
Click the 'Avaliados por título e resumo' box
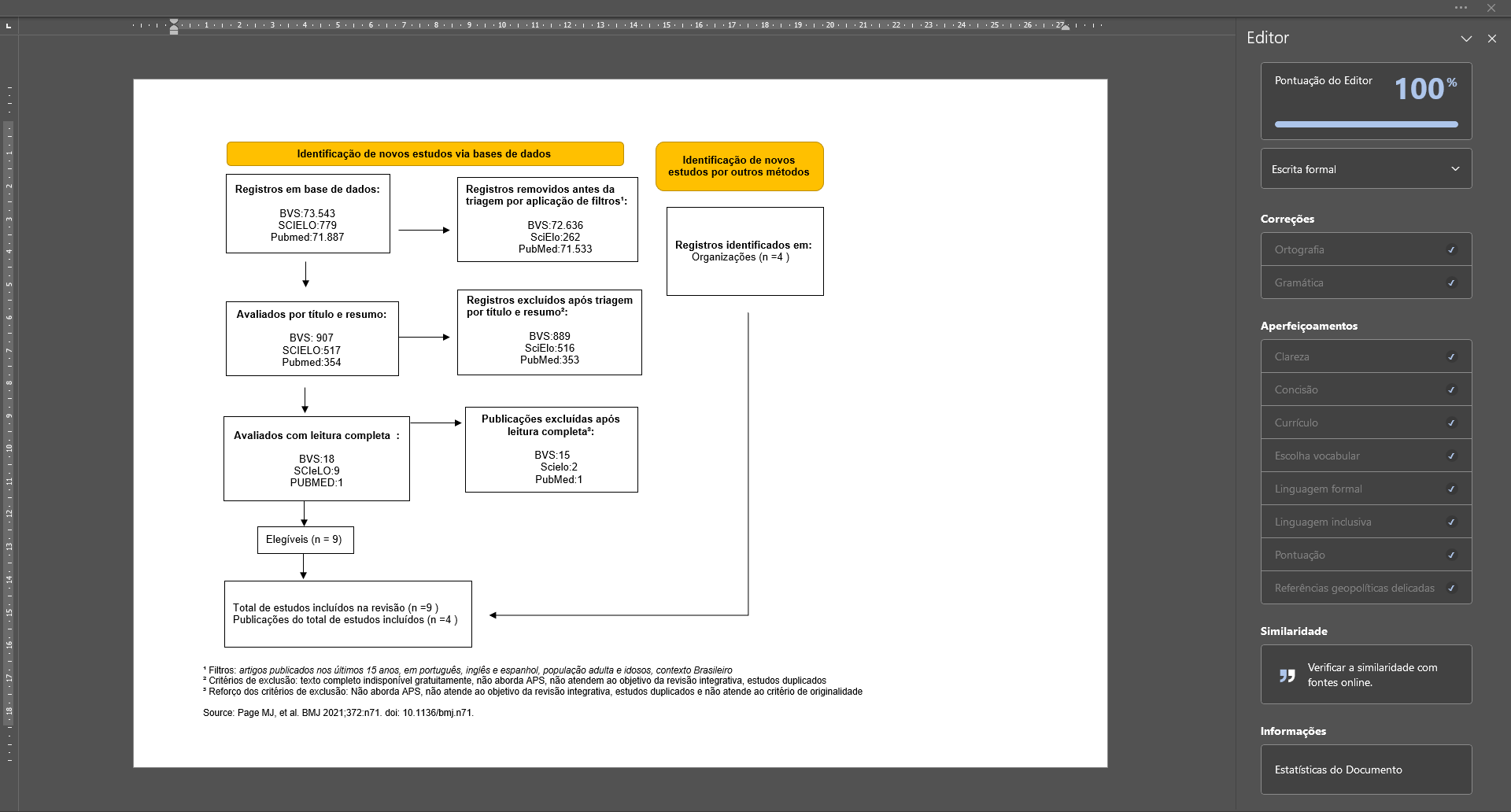click(312, 338)
